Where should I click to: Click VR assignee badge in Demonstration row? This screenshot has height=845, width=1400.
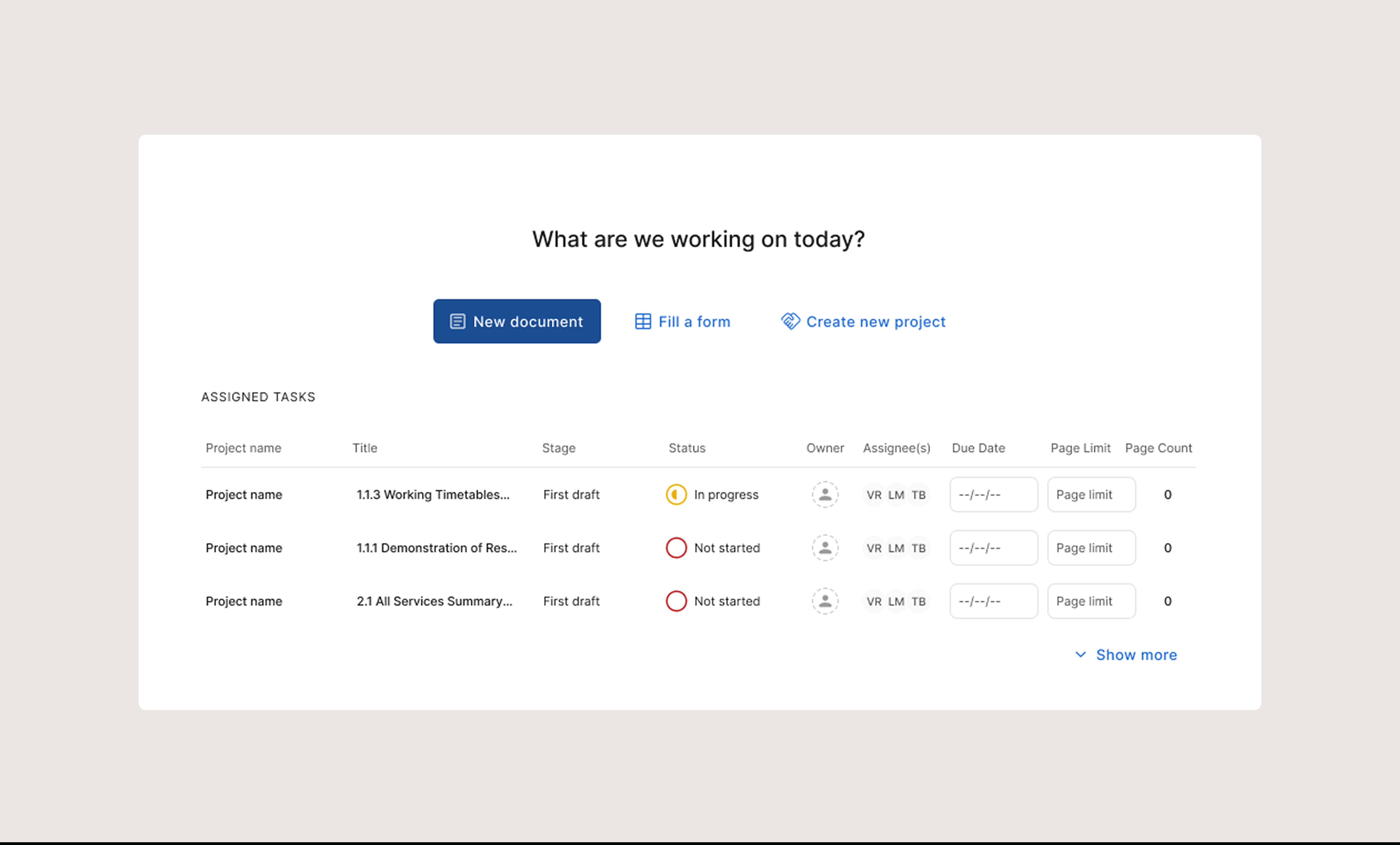point(874,548)
